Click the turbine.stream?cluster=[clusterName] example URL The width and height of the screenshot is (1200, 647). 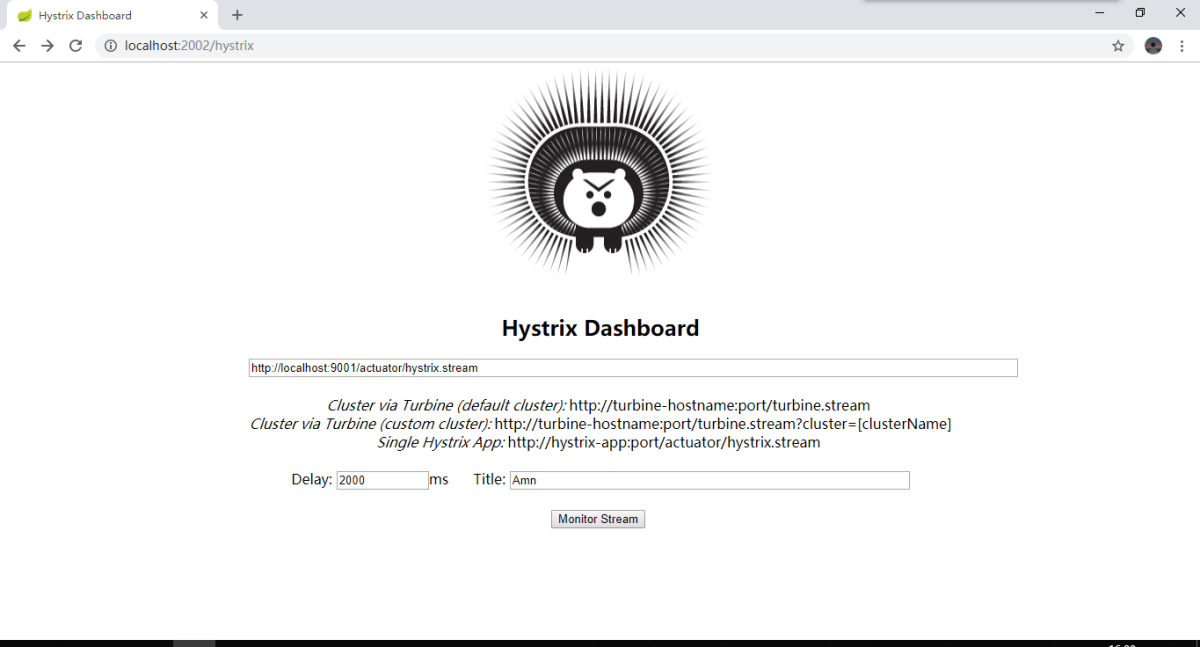pos(723,424)
